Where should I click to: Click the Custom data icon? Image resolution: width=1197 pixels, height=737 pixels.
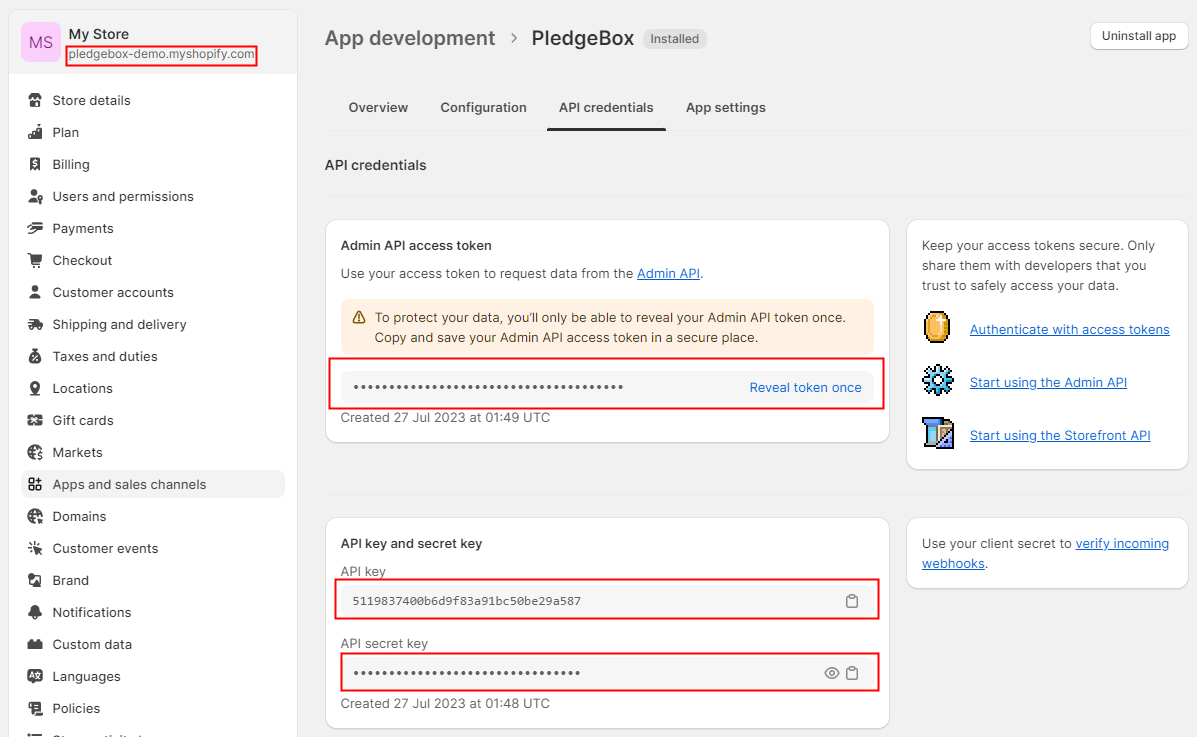coord(35,645)
